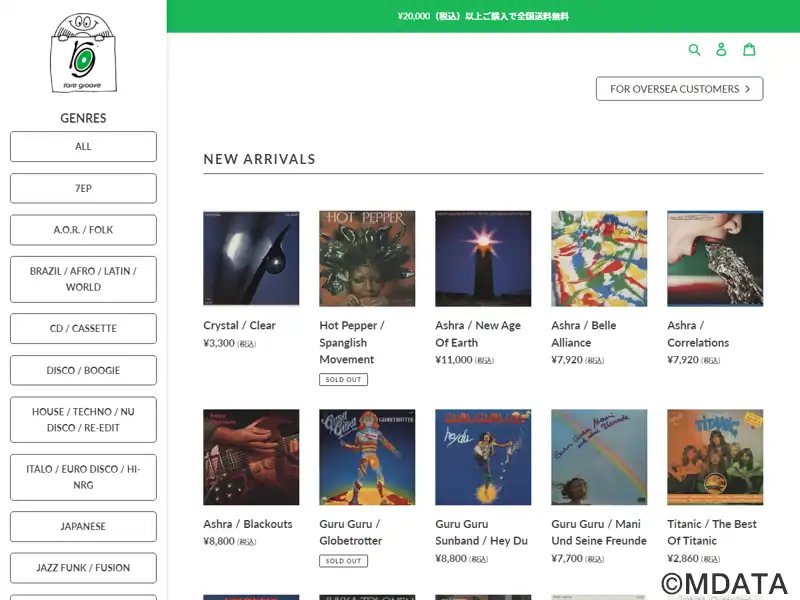Click Ashra / Belle Alliance title
The height and width of the screenshot is (600, 800).
coord(584,334)
